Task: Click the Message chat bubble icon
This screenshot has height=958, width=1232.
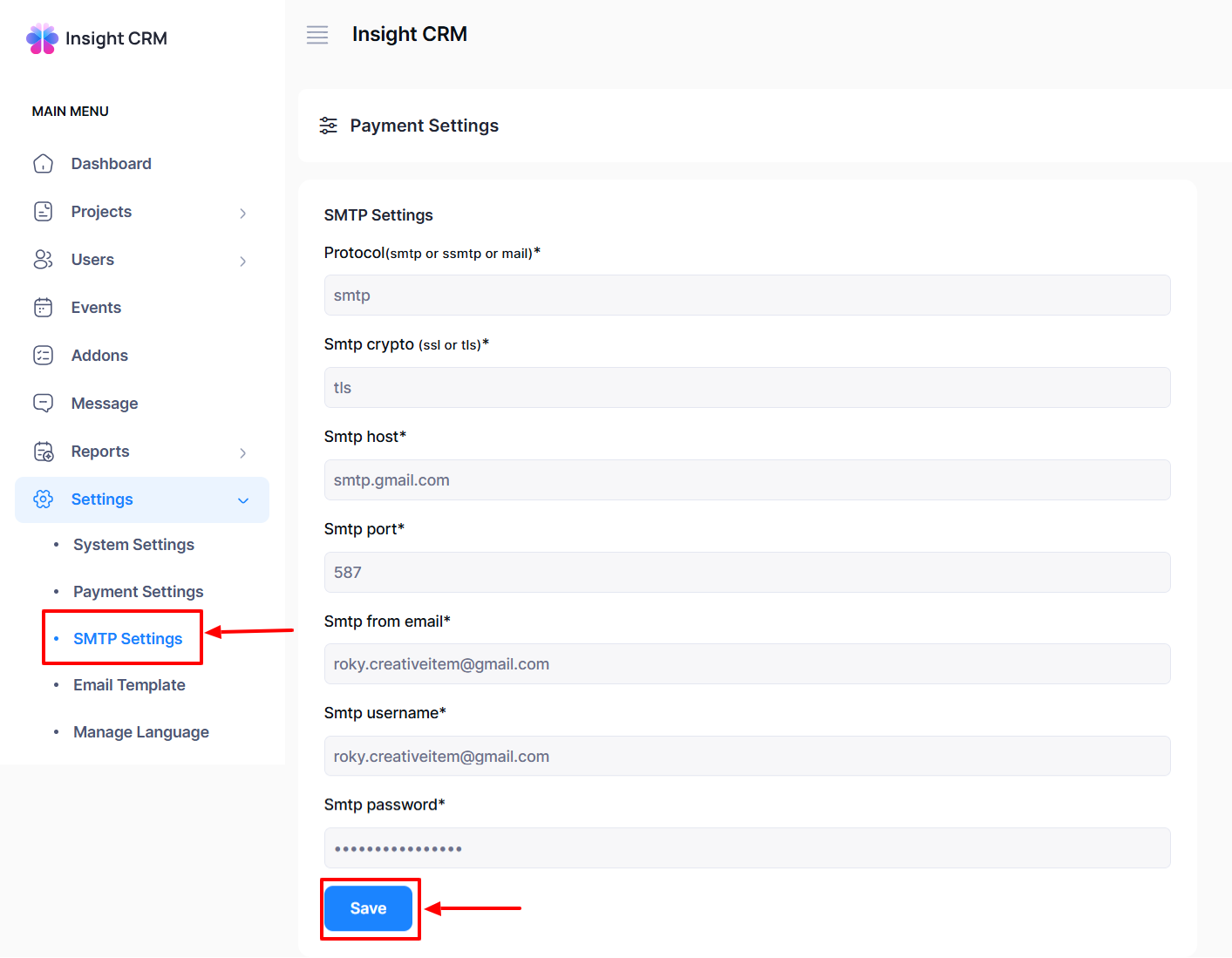Action: click(43, 404)
